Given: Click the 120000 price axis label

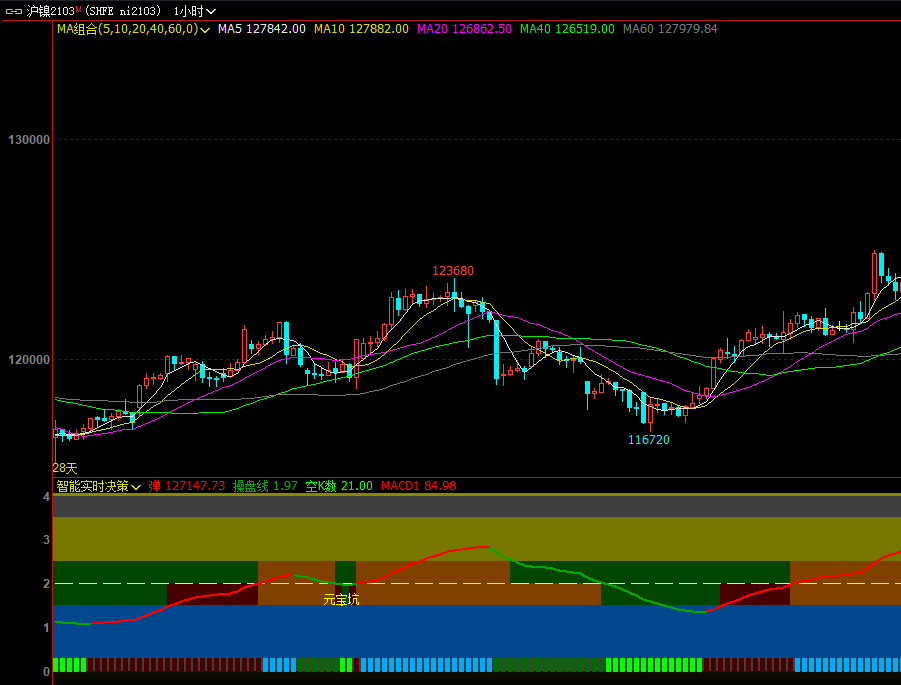Looking at the screenshot, I should click(29, 360).
